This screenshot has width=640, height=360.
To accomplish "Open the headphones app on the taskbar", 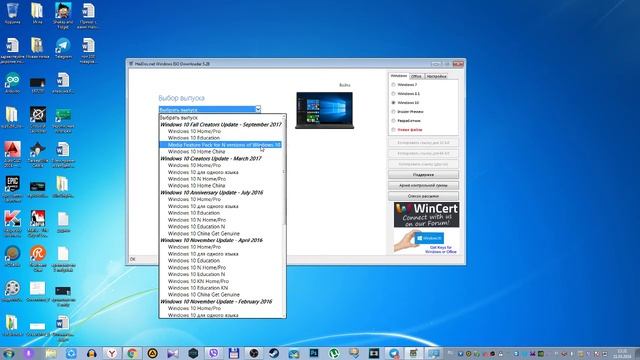I will (91, 353).
